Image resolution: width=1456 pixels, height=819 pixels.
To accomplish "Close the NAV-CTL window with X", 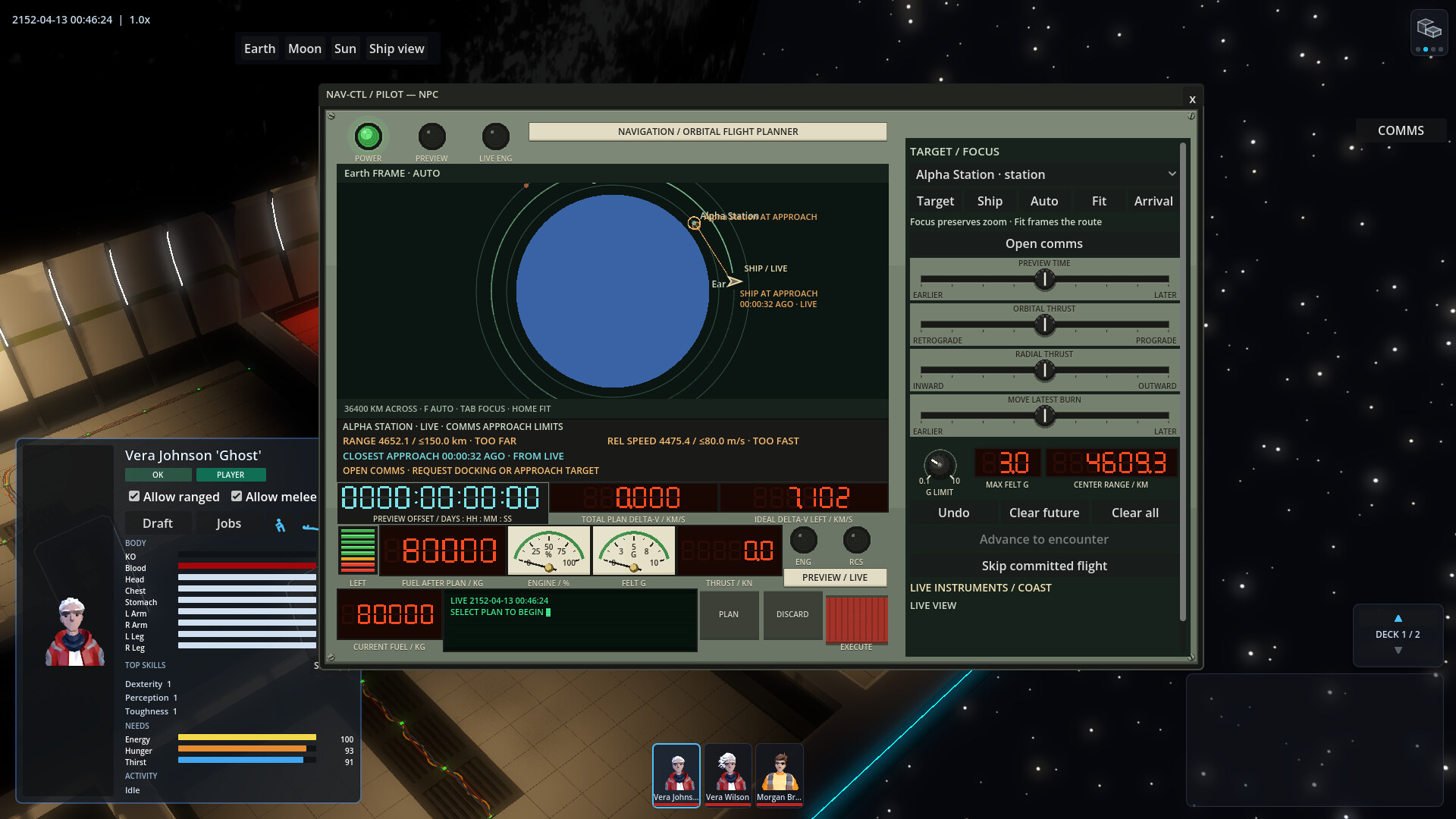I will pyautogui.click(x=1192, y=99).
